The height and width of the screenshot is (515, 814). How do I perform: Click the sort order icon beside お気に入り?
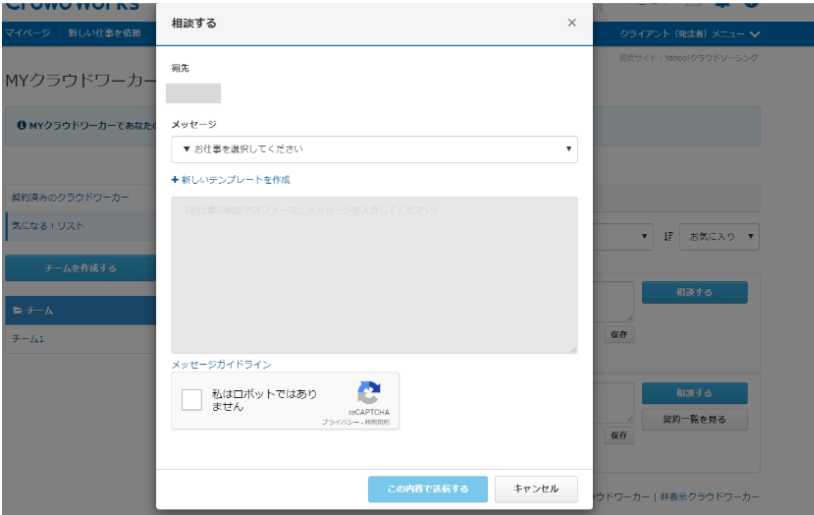coord(668,237)
